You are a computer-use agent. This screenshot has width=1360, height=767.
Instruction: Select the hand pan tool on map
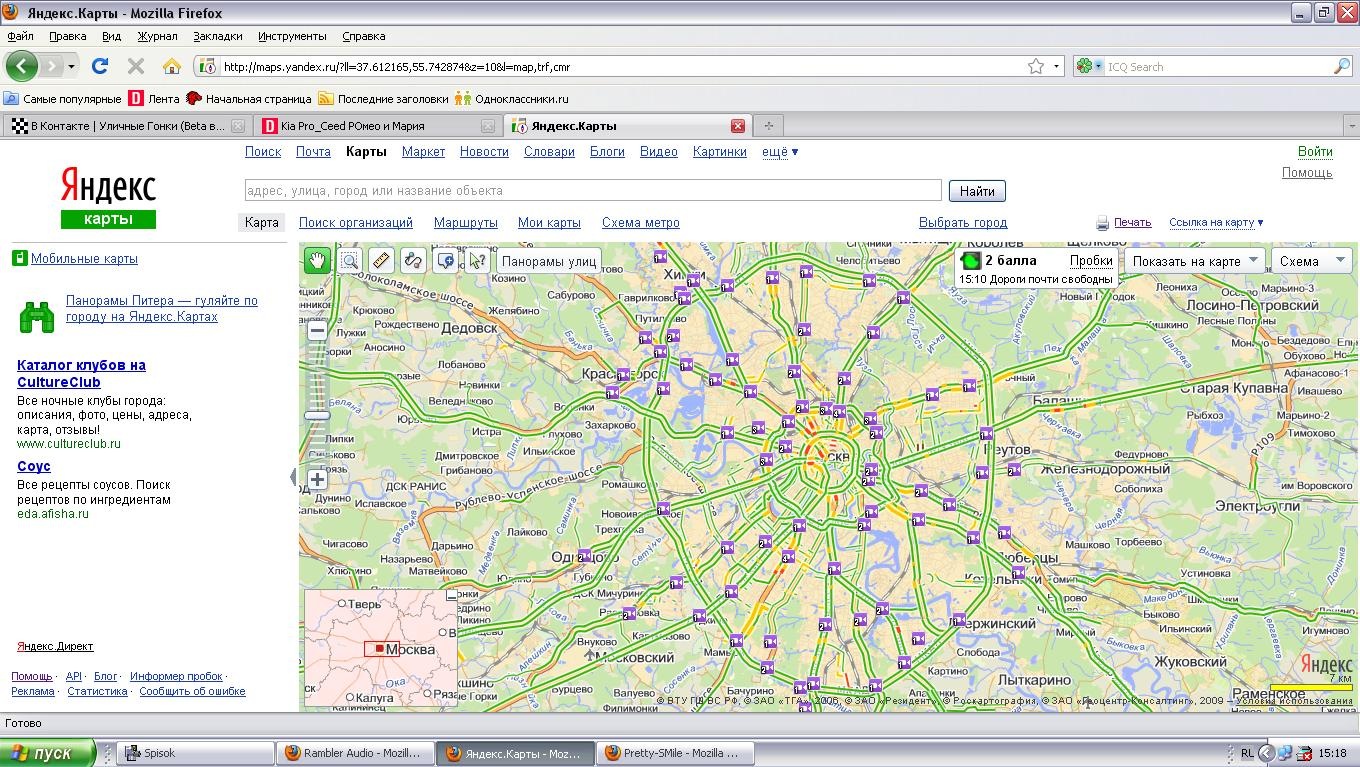[x=317, y=260]
